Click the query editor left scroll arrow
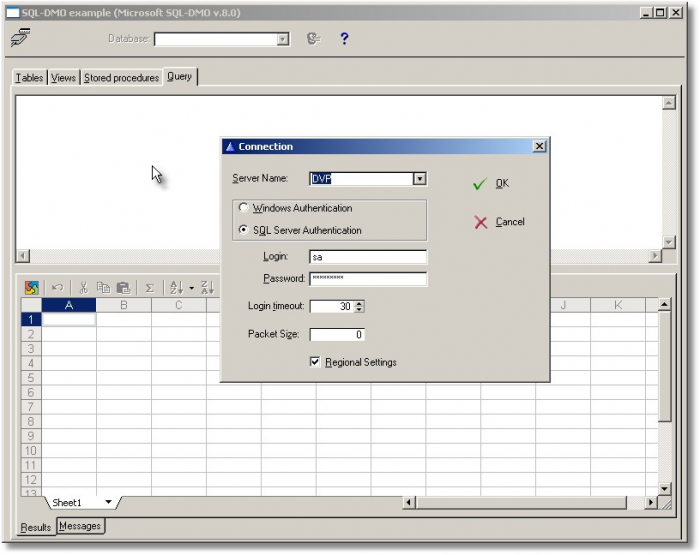 tap(23, 256)
